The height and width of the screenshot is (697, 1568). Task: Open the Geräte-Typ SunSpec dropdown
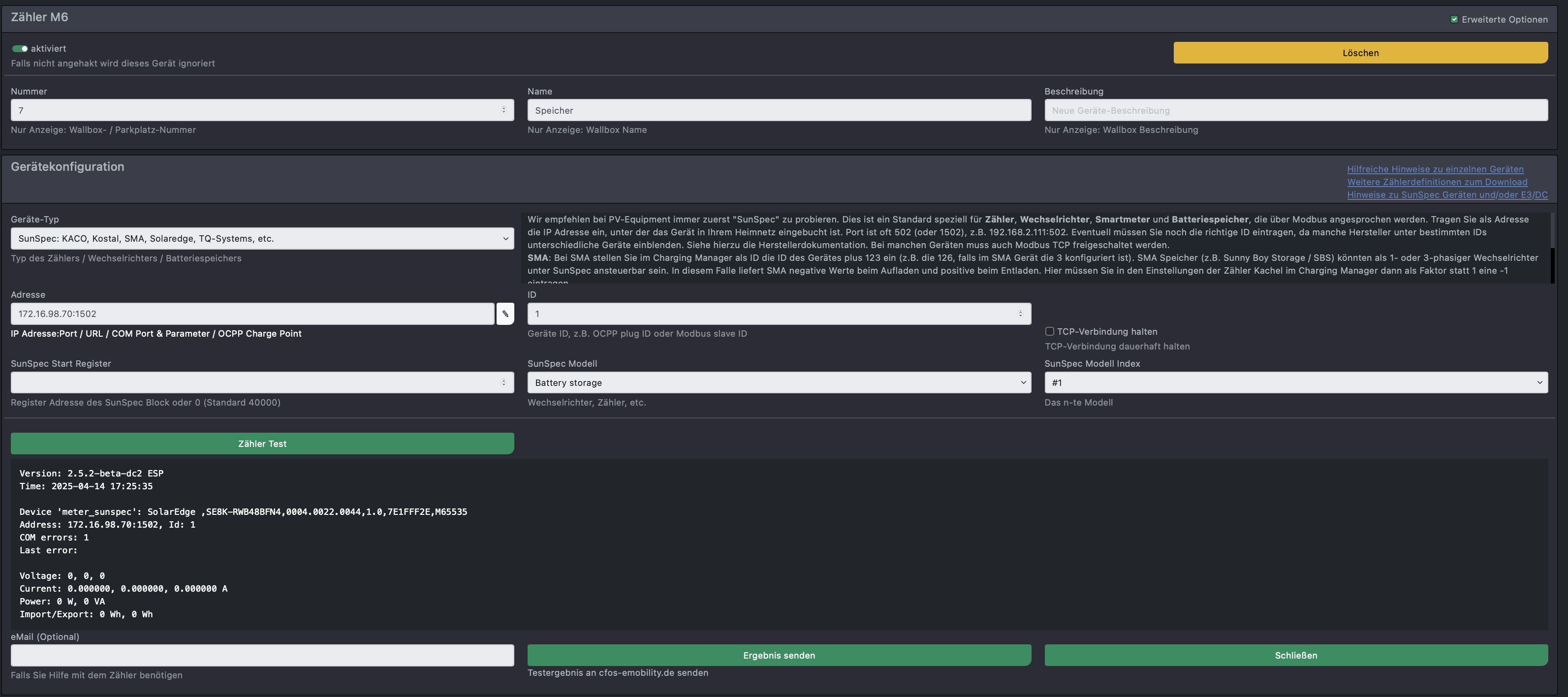tap(262, 239)
